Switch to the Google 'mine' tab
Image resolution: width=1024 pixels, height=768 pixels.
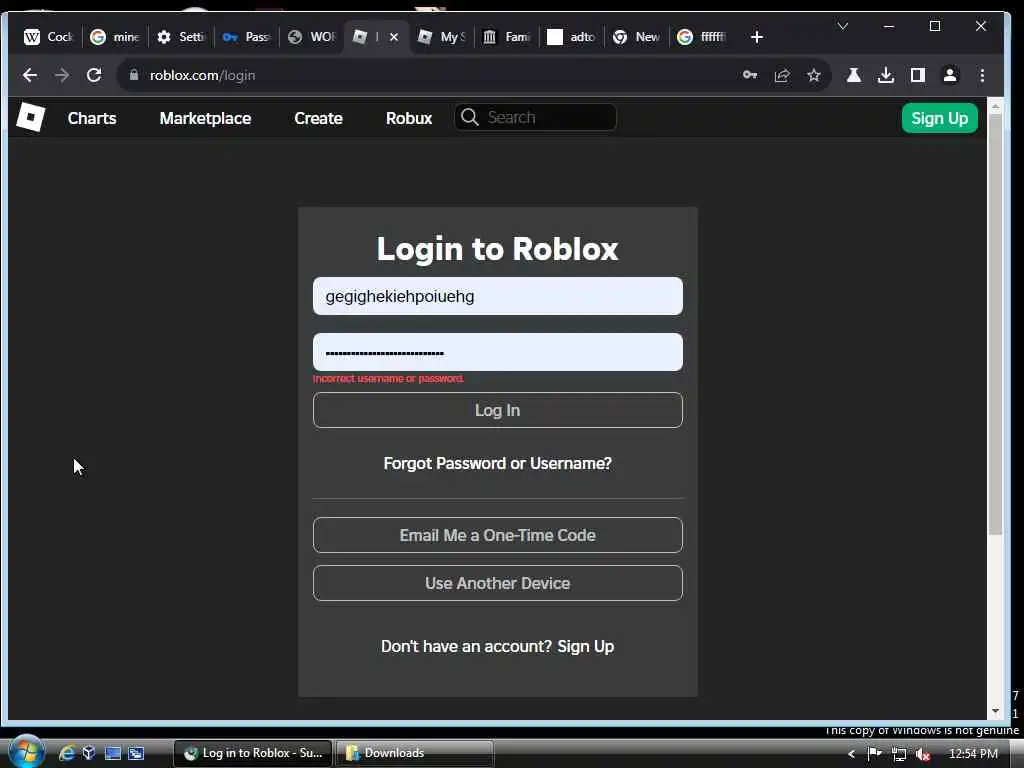[x=115, y=37]
